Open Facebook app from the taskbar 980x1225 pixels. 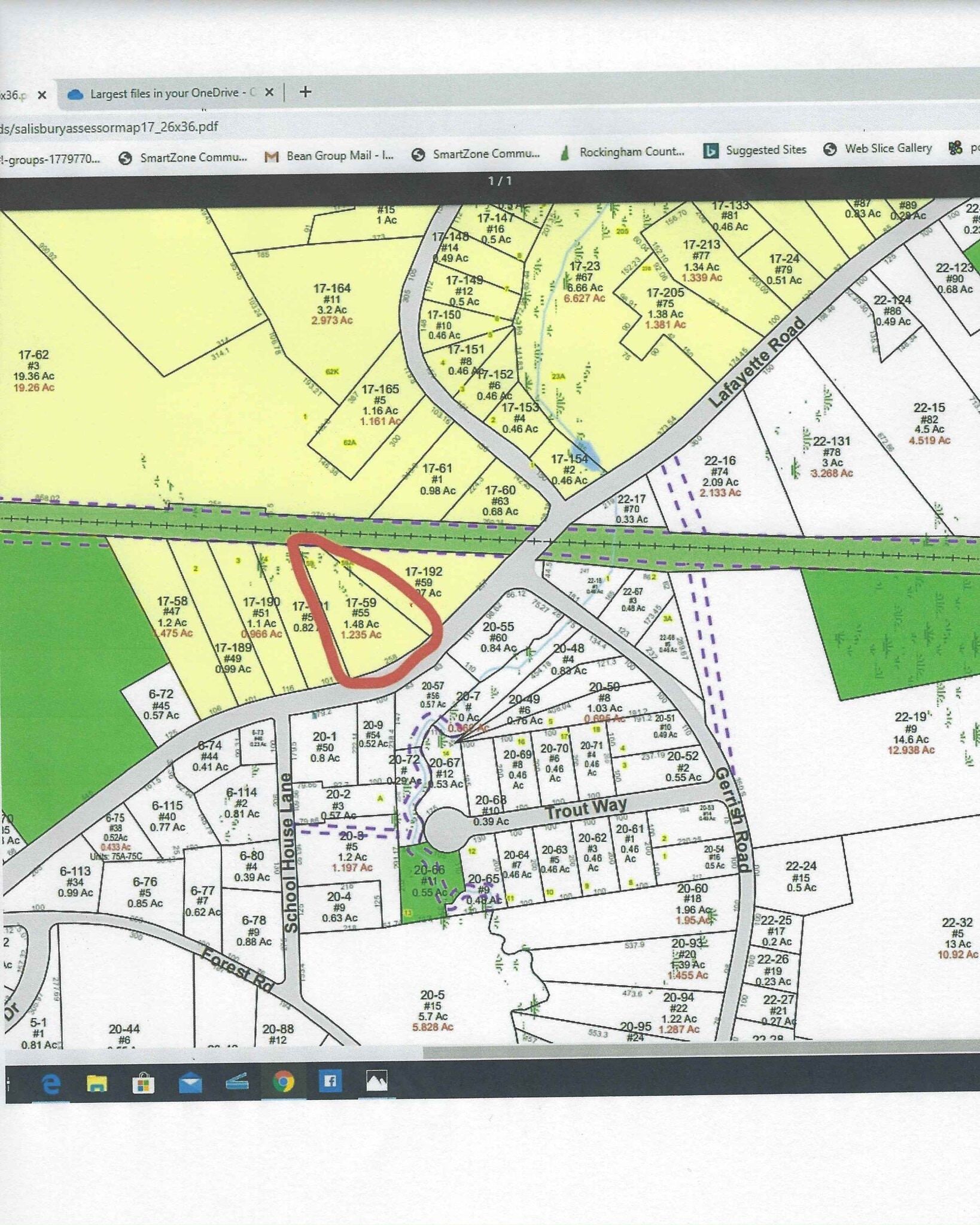click(x=330, y=1081)
